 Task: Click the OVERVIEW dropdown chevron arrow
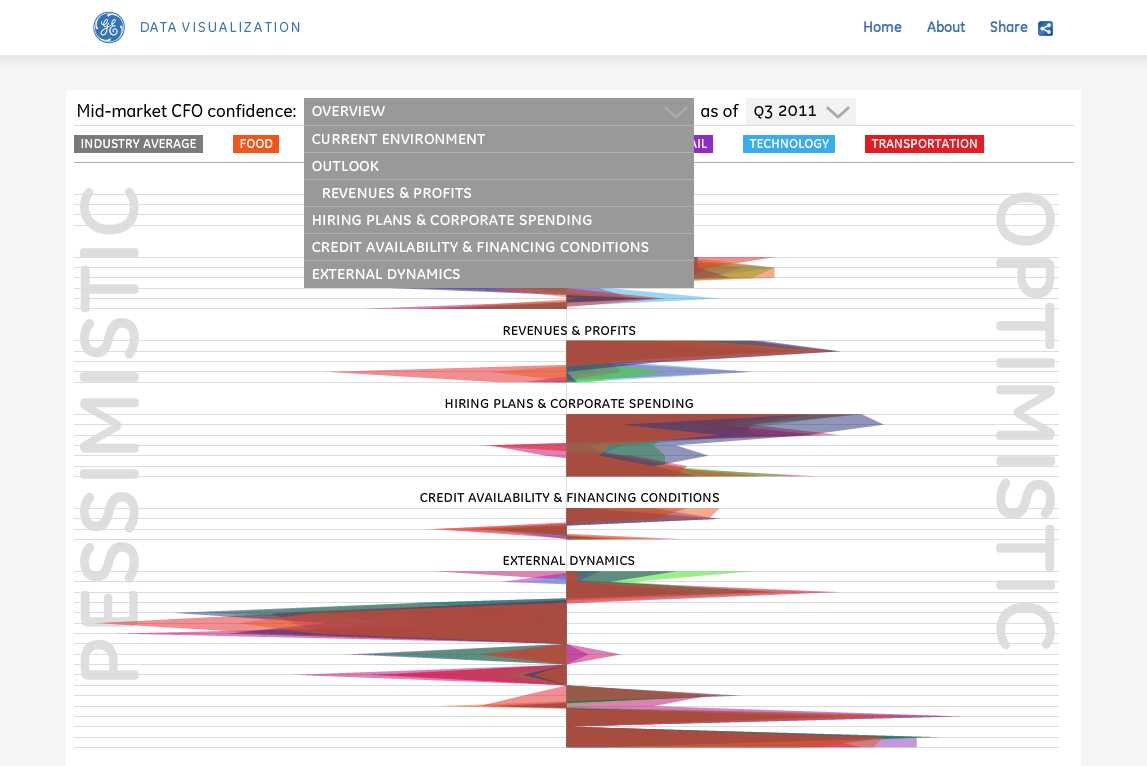[x=675, y=112]
